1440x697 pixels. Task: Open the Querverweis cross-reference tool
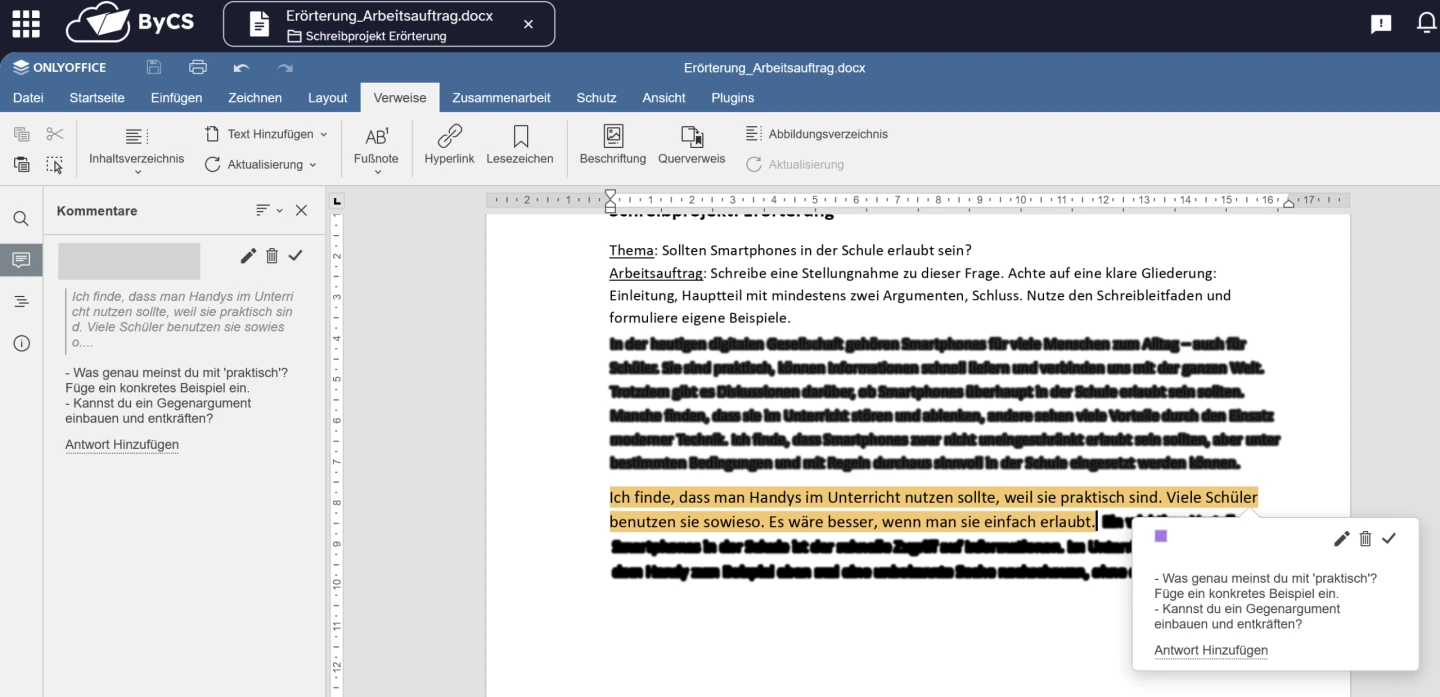point(691,137)
